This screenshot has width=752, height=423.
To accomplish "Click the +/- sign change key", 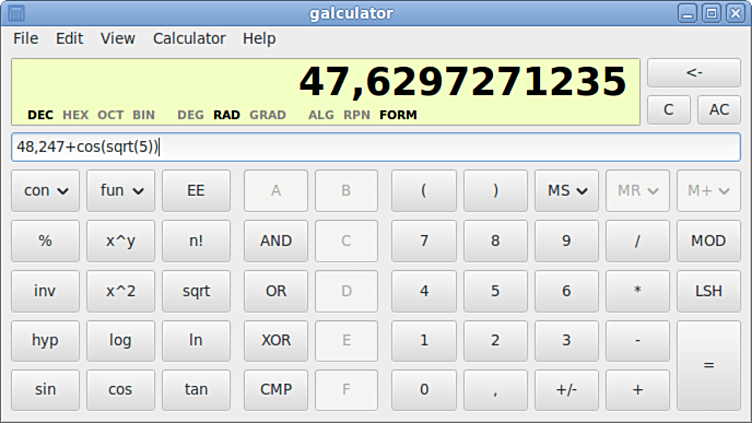I will pos(566,390).
